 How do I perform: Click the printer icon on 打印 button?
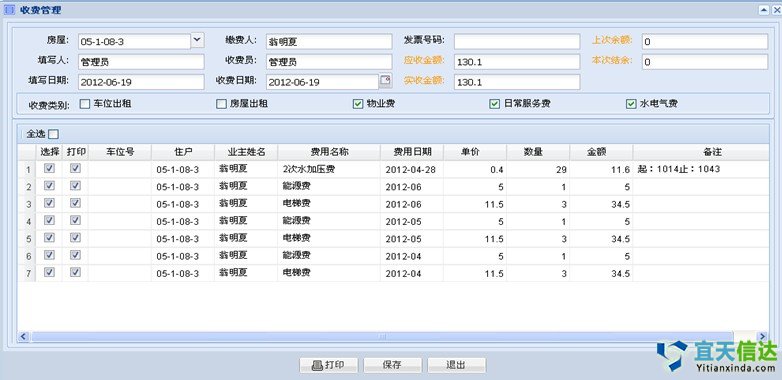click(317, 365)
